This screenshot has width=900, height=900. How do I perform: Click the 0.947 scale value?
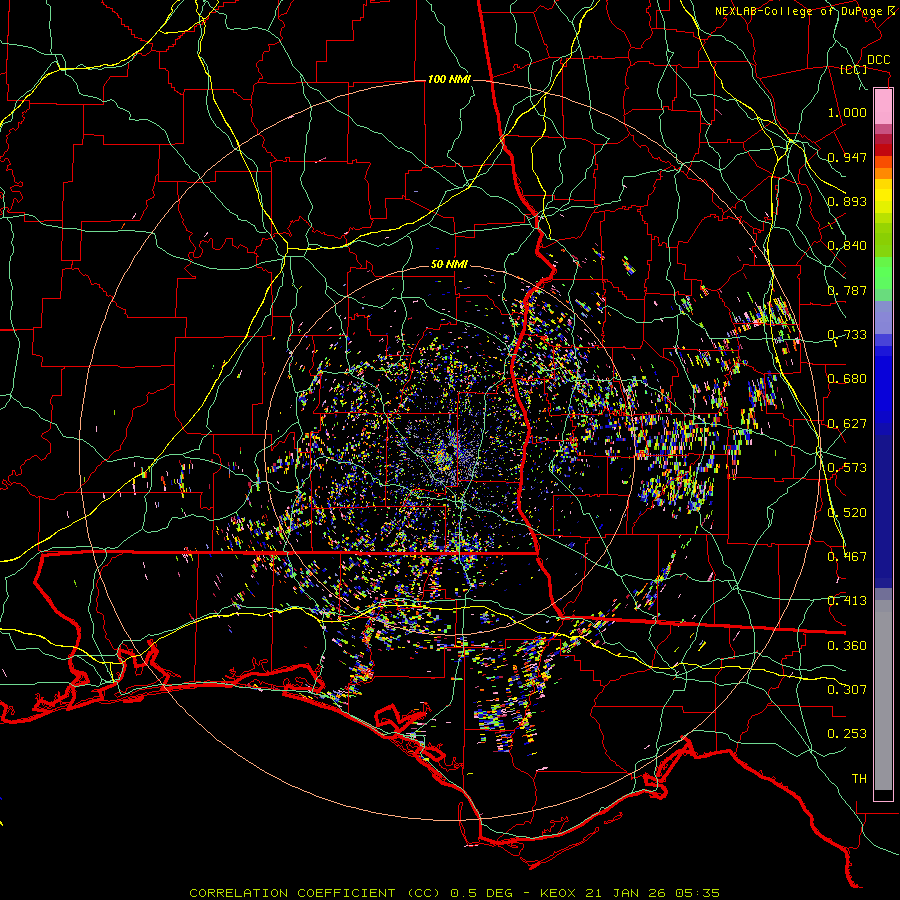click(x=847, y=157)
